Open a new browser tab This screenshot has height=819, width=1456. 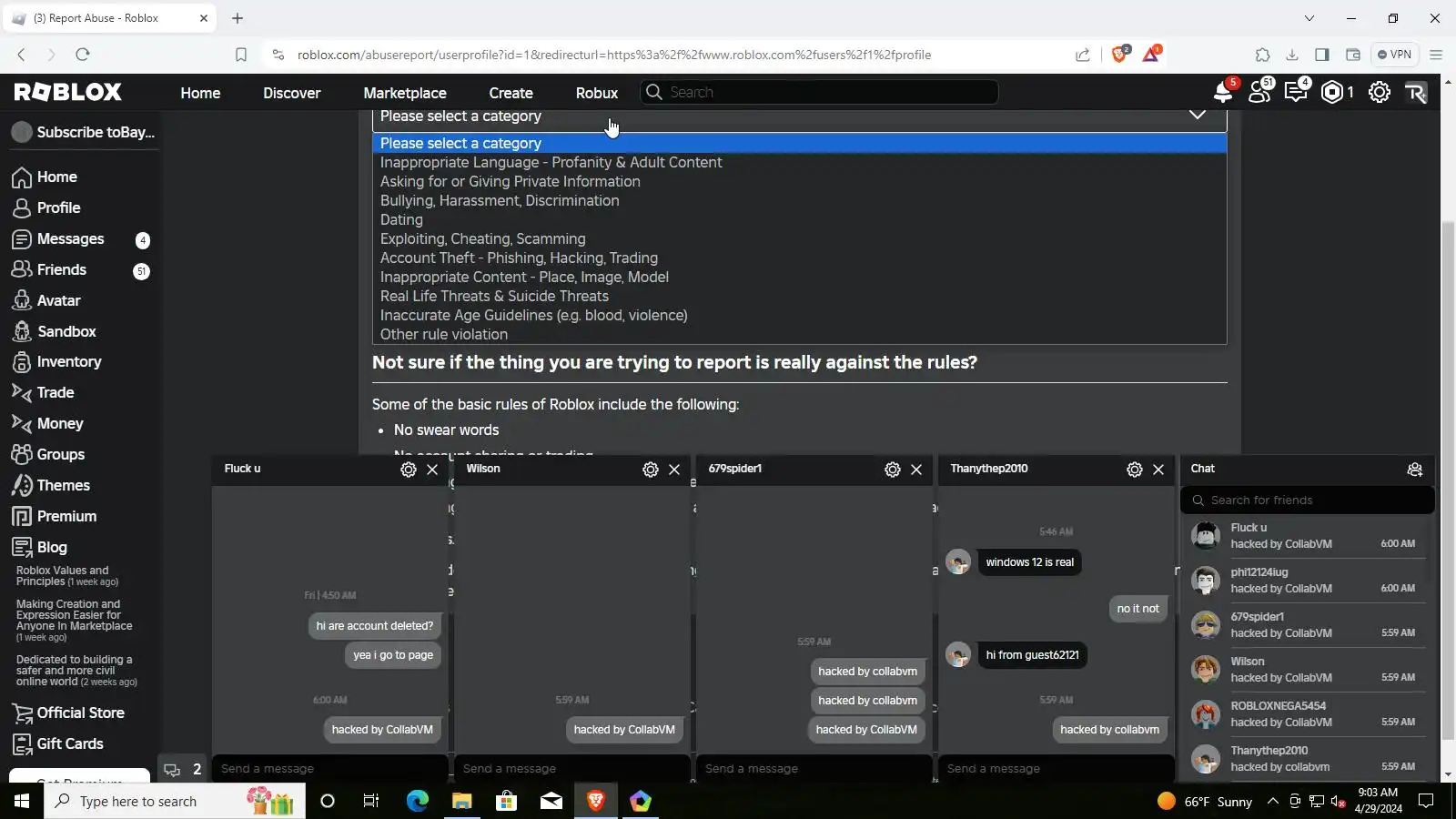click(x=238, y=18)
